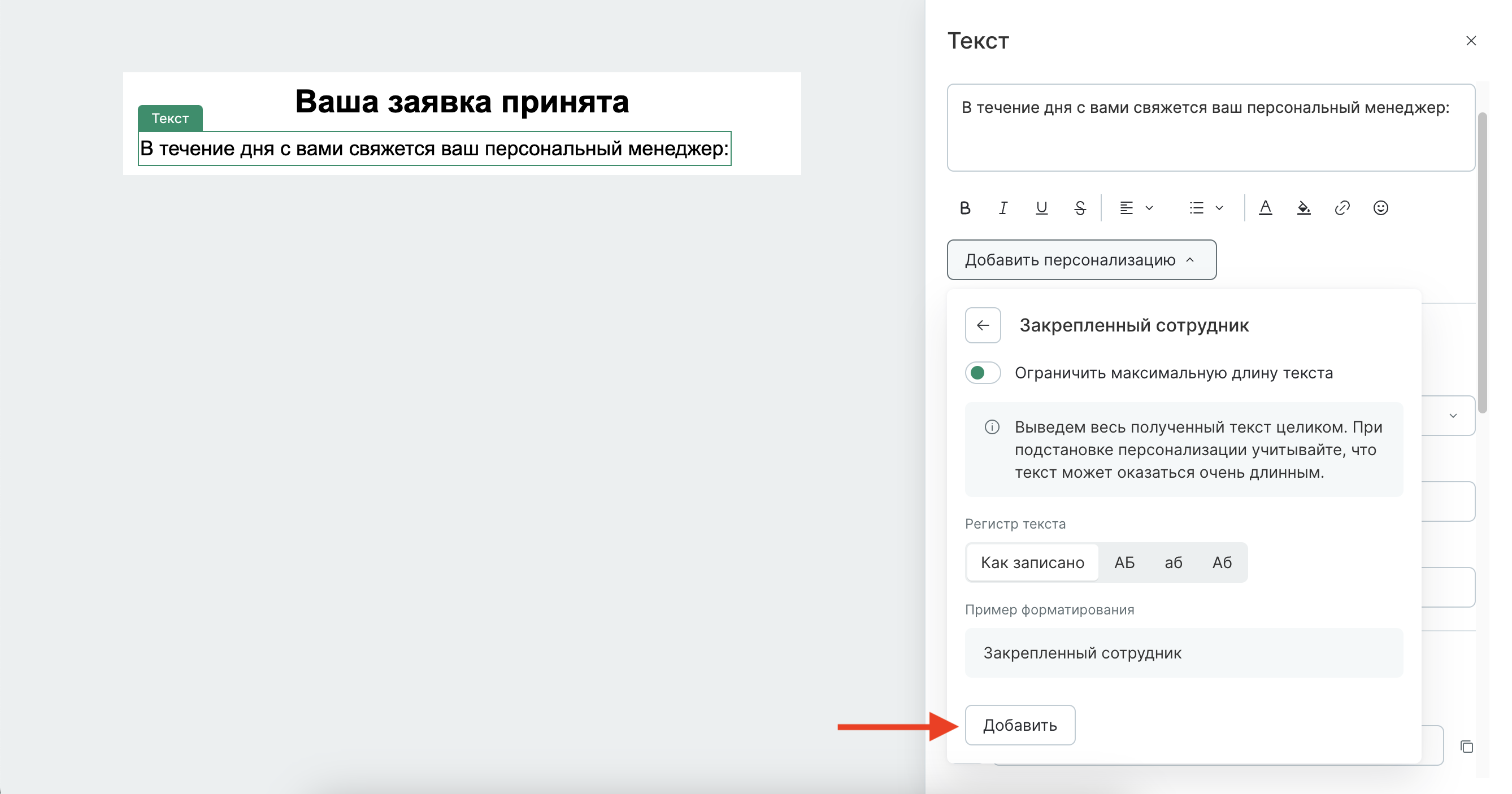Click the green Текст block label
The height and width of the screenshot is (794, 1512).
(x=170, y=118)
